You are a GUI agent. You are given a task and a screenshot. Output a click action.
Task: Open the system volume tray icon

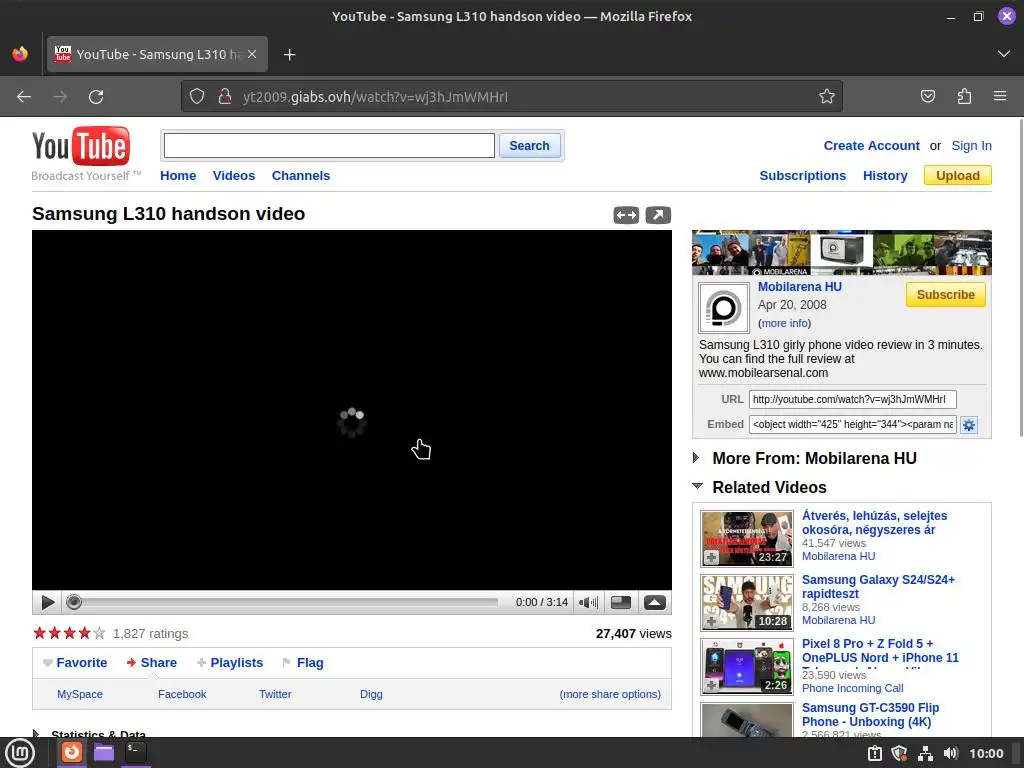click(950, 753)
